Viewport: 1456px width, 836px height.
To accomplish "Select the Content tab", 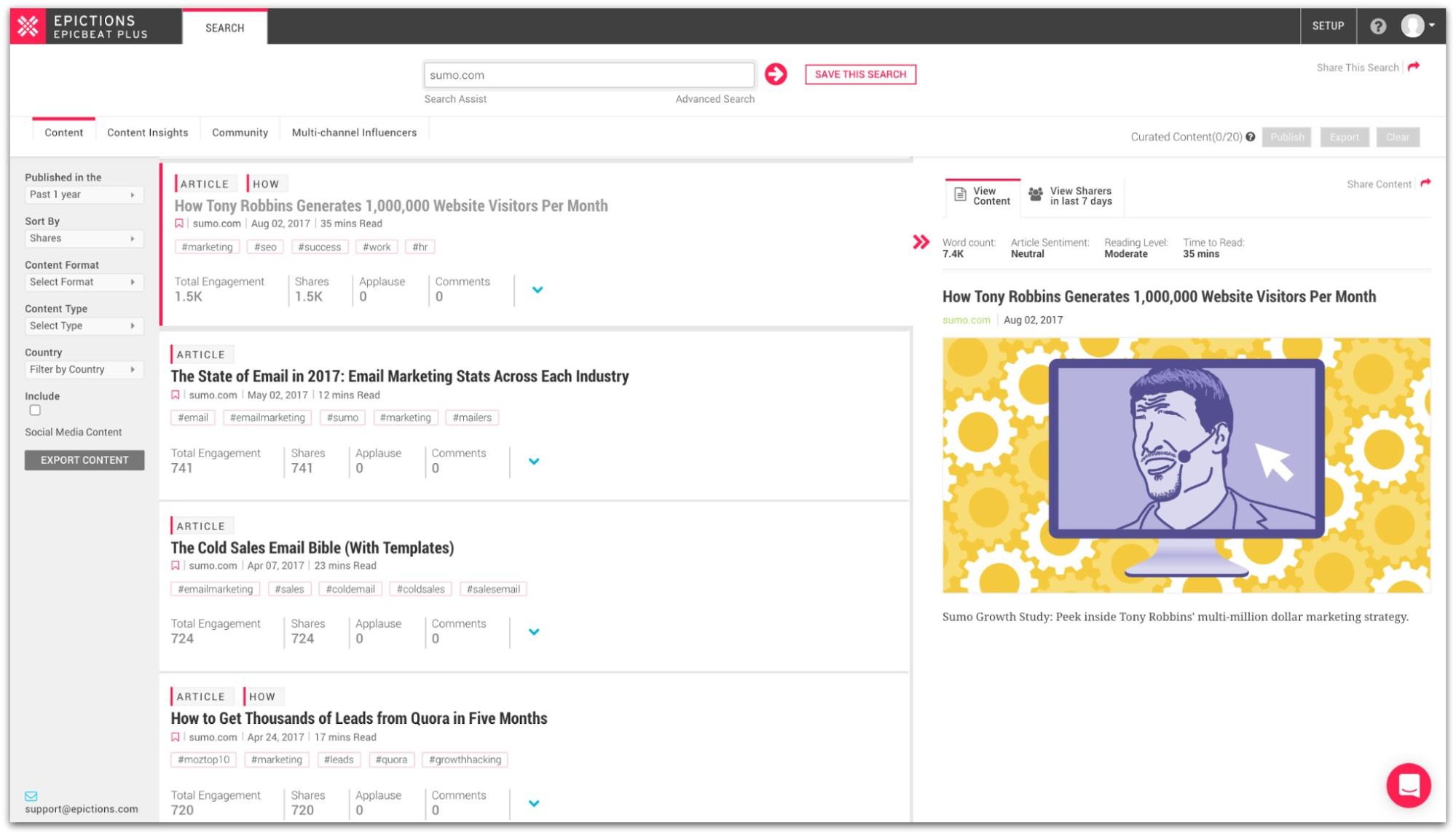I will click(x=64, y=133).
